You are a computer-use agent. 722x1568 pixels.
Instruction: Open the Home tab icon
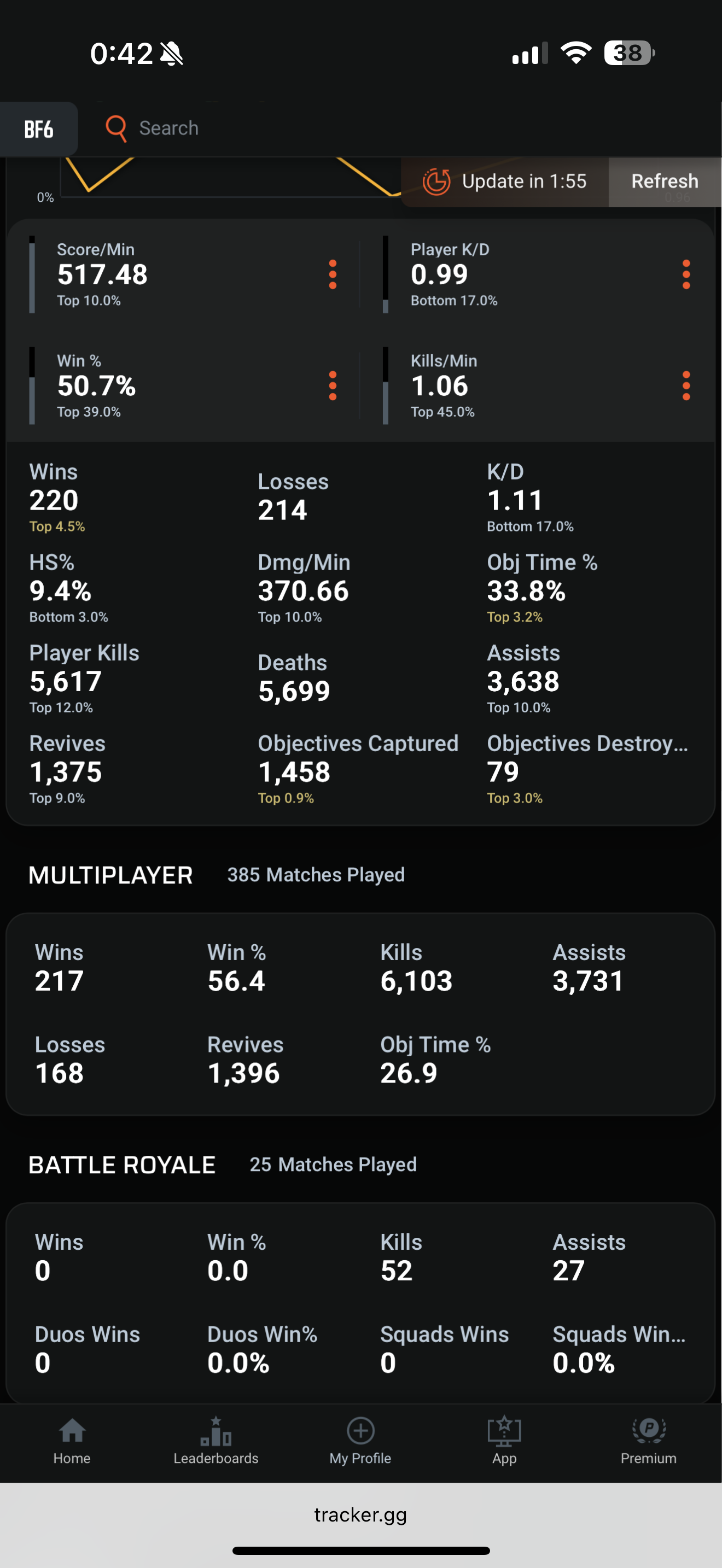tap(72, 1430)
